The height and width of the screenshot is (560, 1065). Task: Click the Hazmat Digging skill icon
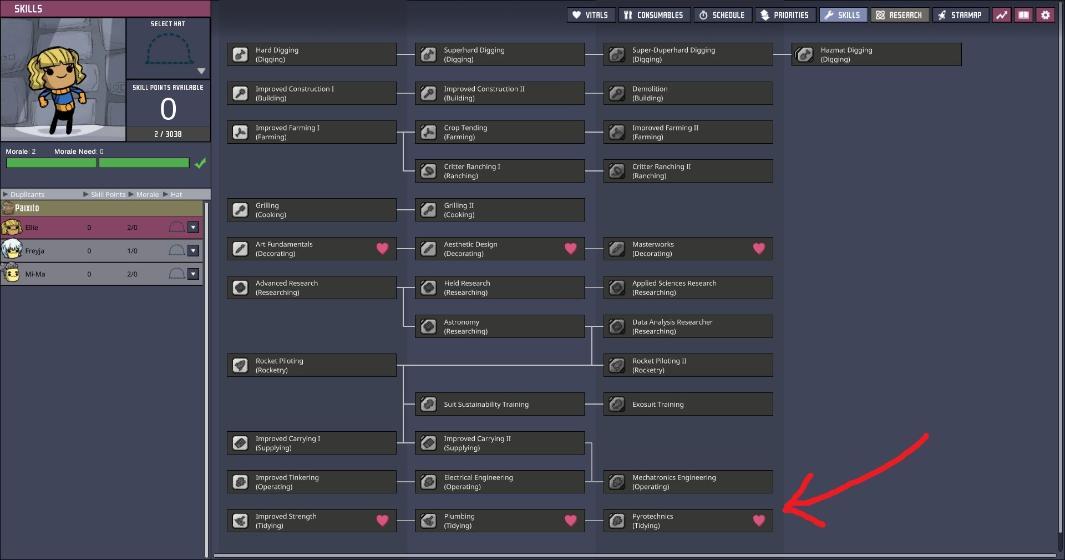coord(804,54)
